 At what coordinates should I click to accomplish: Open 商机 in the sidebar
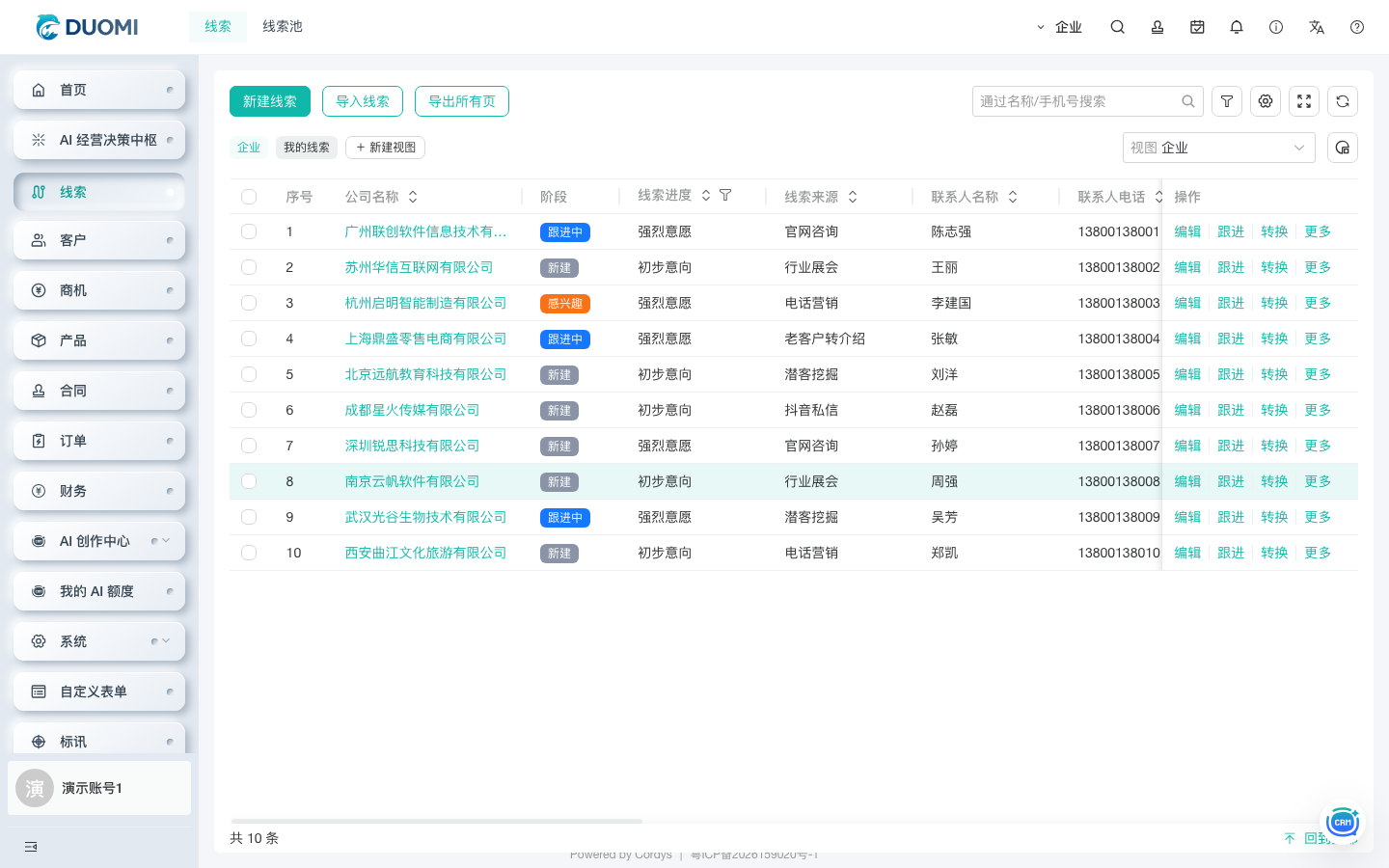click(x=99, y=290)
